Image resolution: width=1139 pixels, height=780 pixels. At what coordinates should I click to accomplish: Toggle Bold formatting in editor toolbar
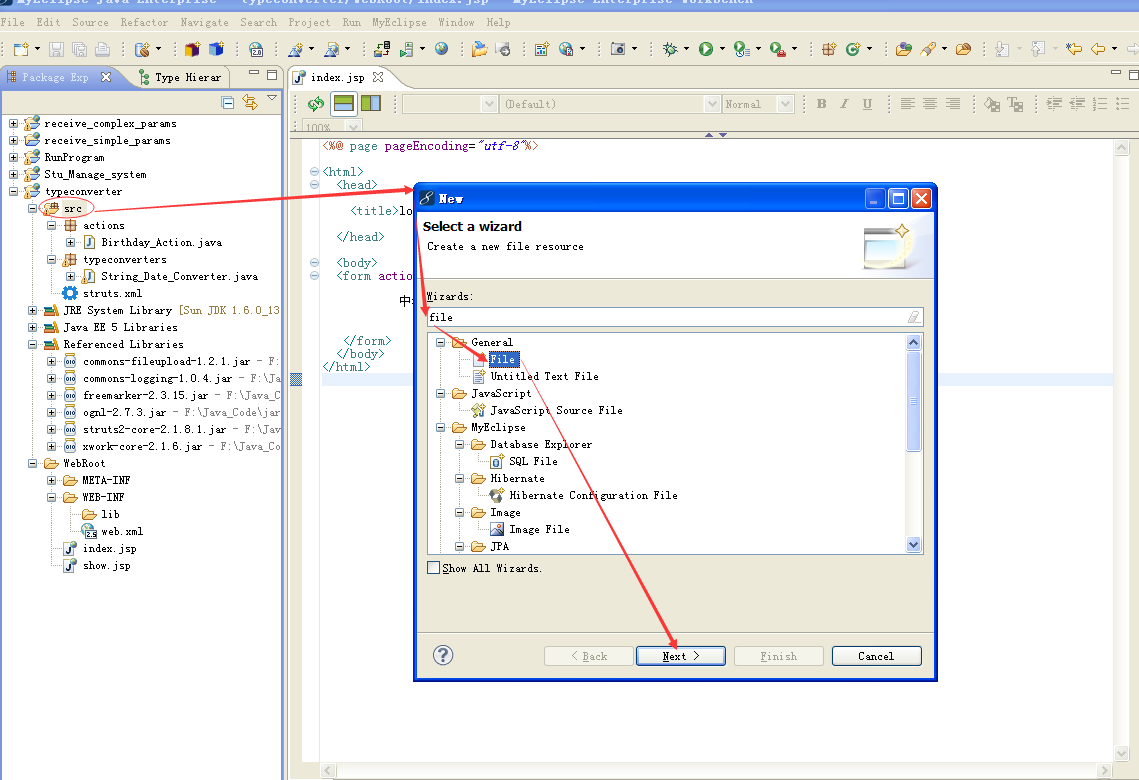pos(821,104)
